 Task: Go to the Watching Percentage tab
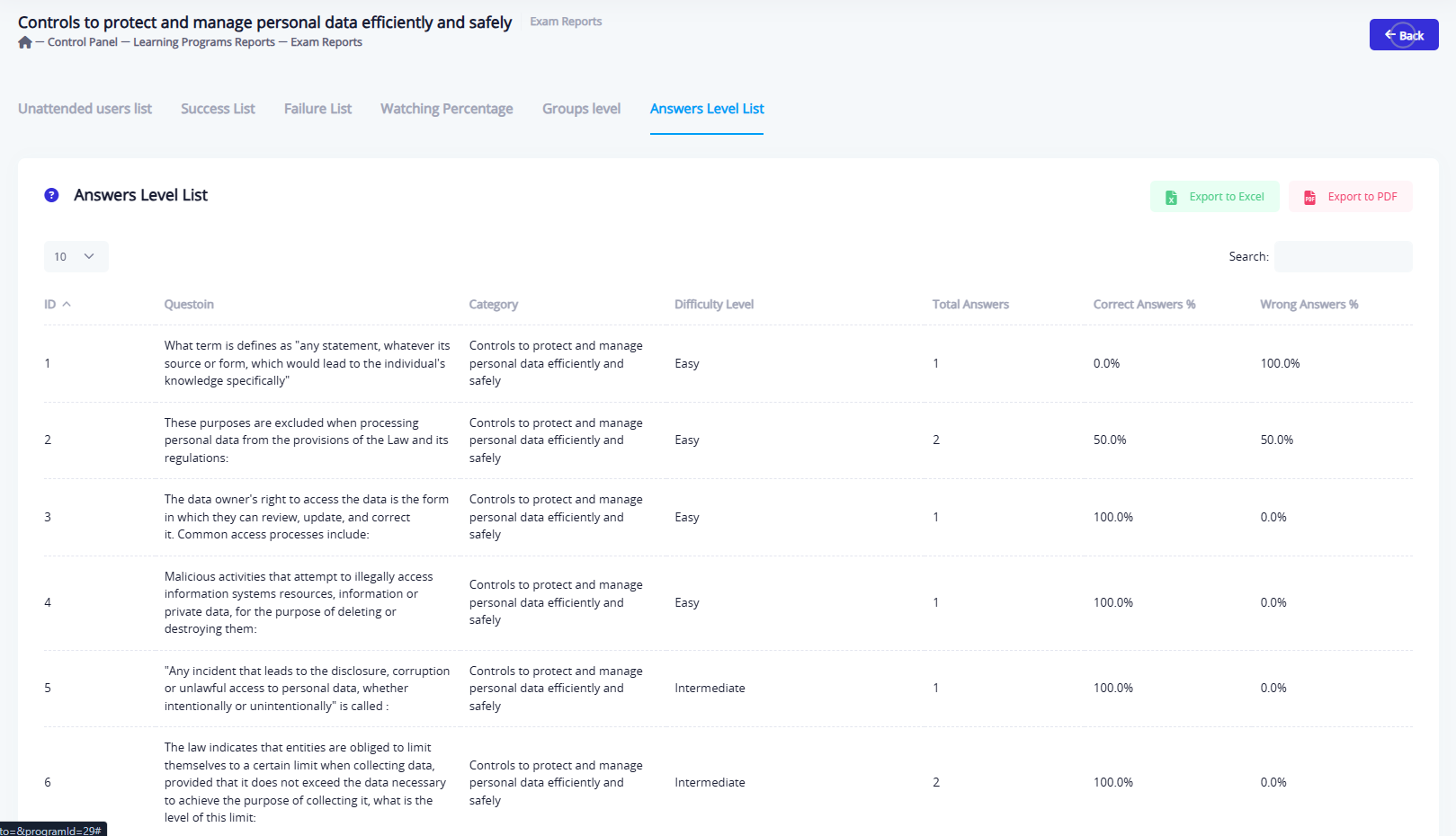click(x=446, y=109)
